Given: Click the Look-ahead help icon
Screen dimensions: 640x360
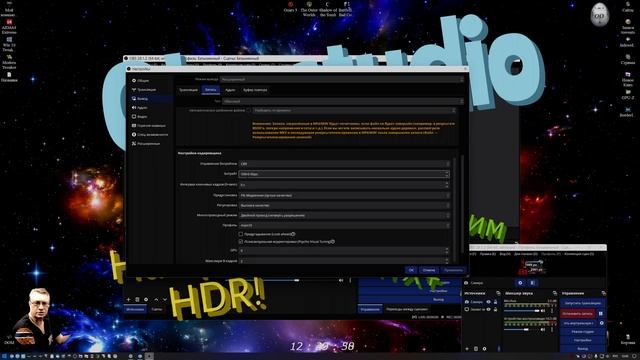Looking at the screenshot, I should point(293,234).
